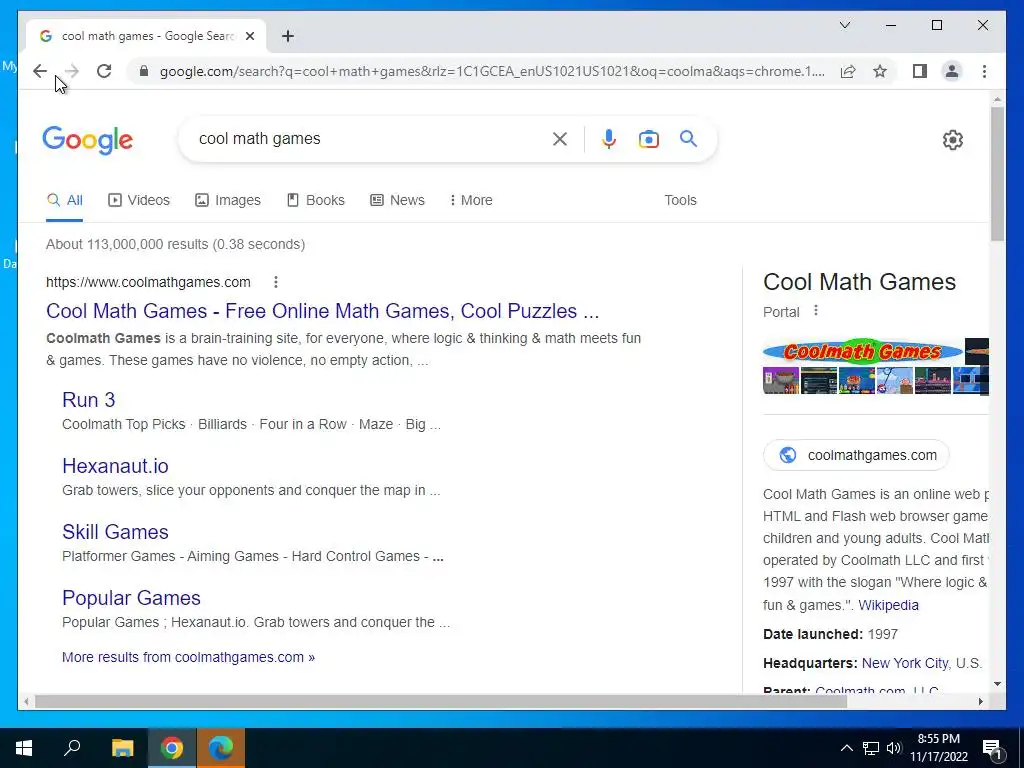Click the Coolmath Games logo image

click(862, 351)
